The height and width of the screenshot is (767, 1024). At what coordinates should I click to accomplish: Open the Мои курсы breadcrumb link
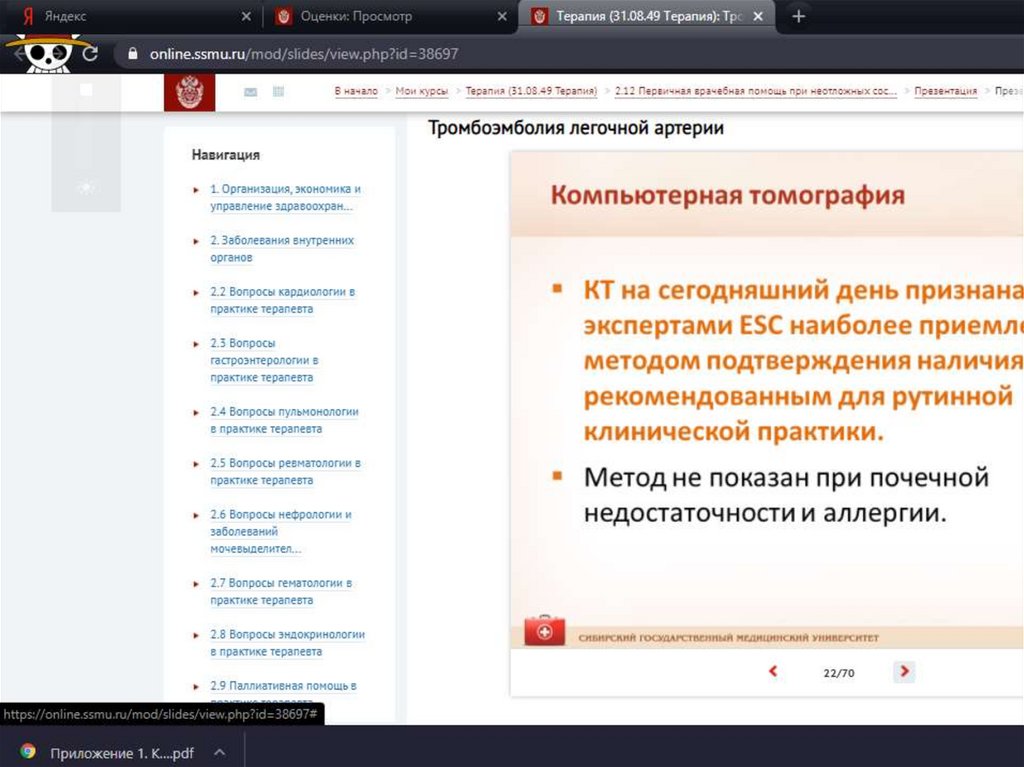[422, 91]
